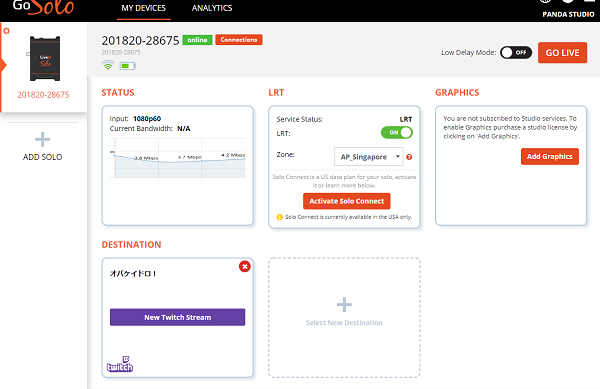Click the Service Status LRT value

coord(406,119)
